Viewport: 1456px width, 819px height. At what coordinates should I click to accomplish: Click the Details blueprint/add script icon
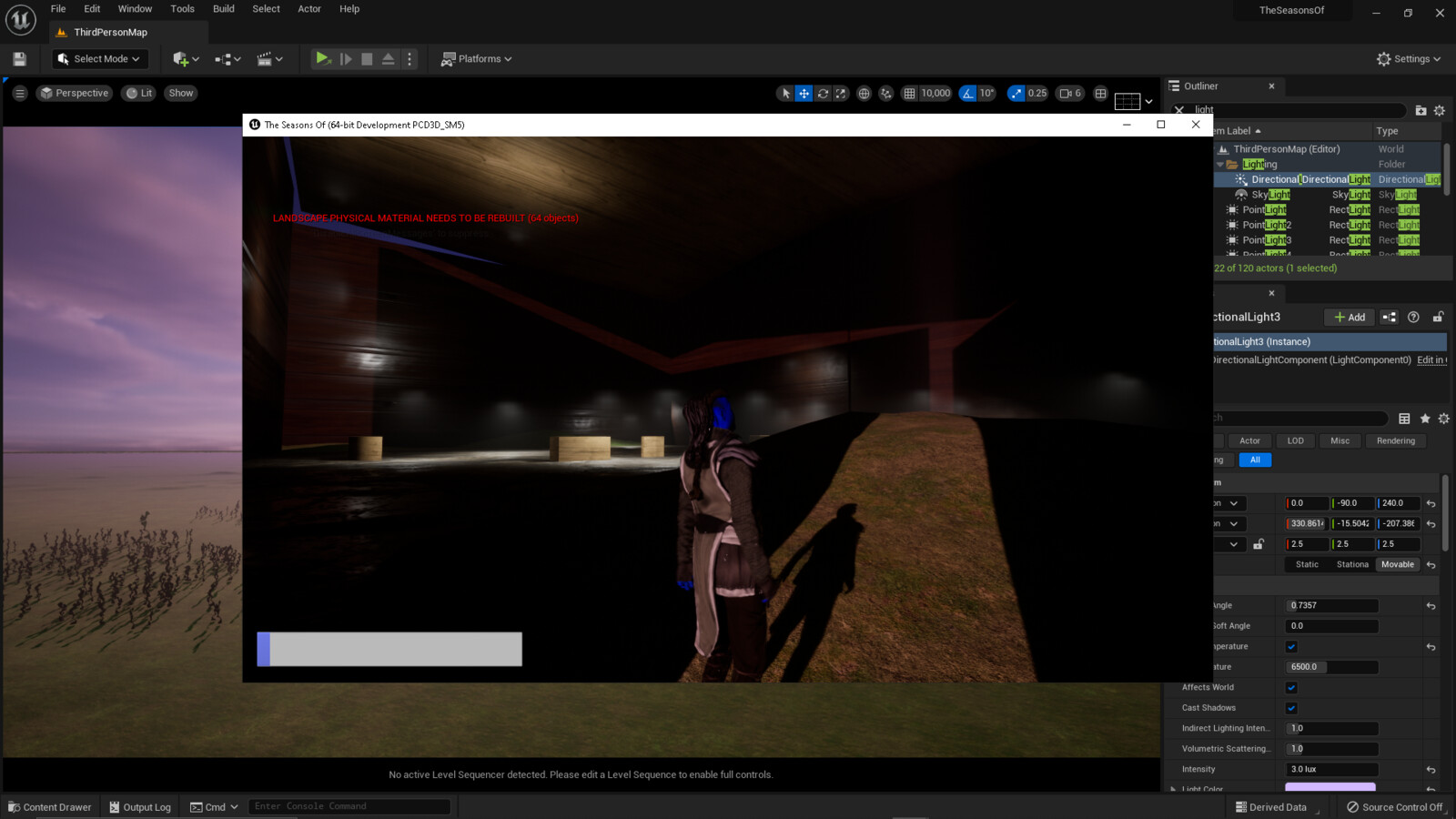point(1389,317)
